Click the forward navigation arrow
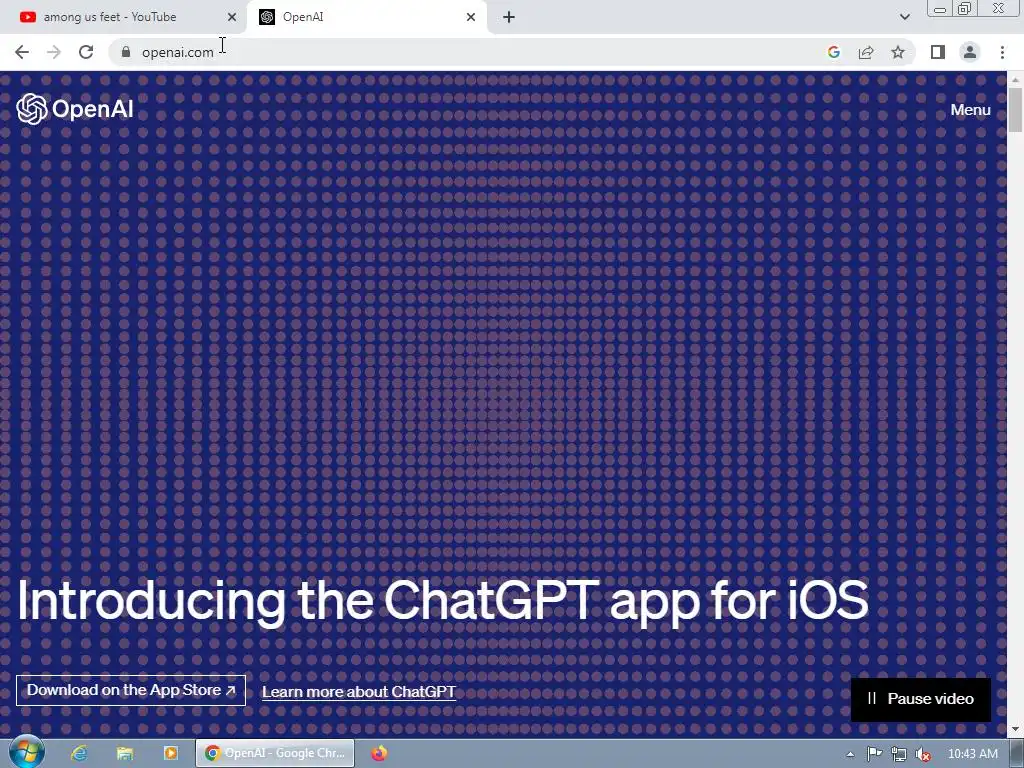Screen dimensions: 1024x768 pos(54,52)
